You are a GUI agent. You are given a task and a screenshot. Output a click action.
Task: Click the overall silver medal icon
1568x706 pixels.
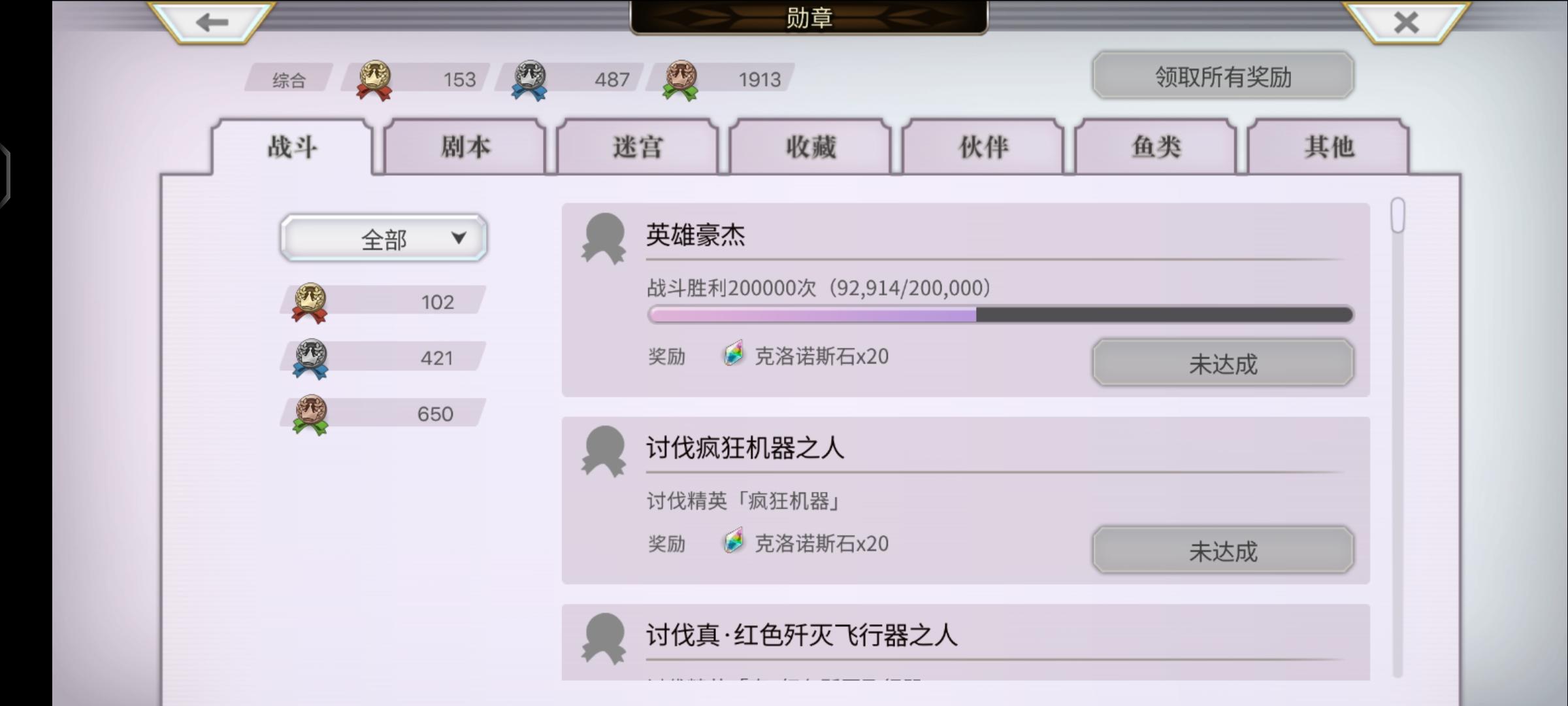pyautogui.click(x=529, y=80)
